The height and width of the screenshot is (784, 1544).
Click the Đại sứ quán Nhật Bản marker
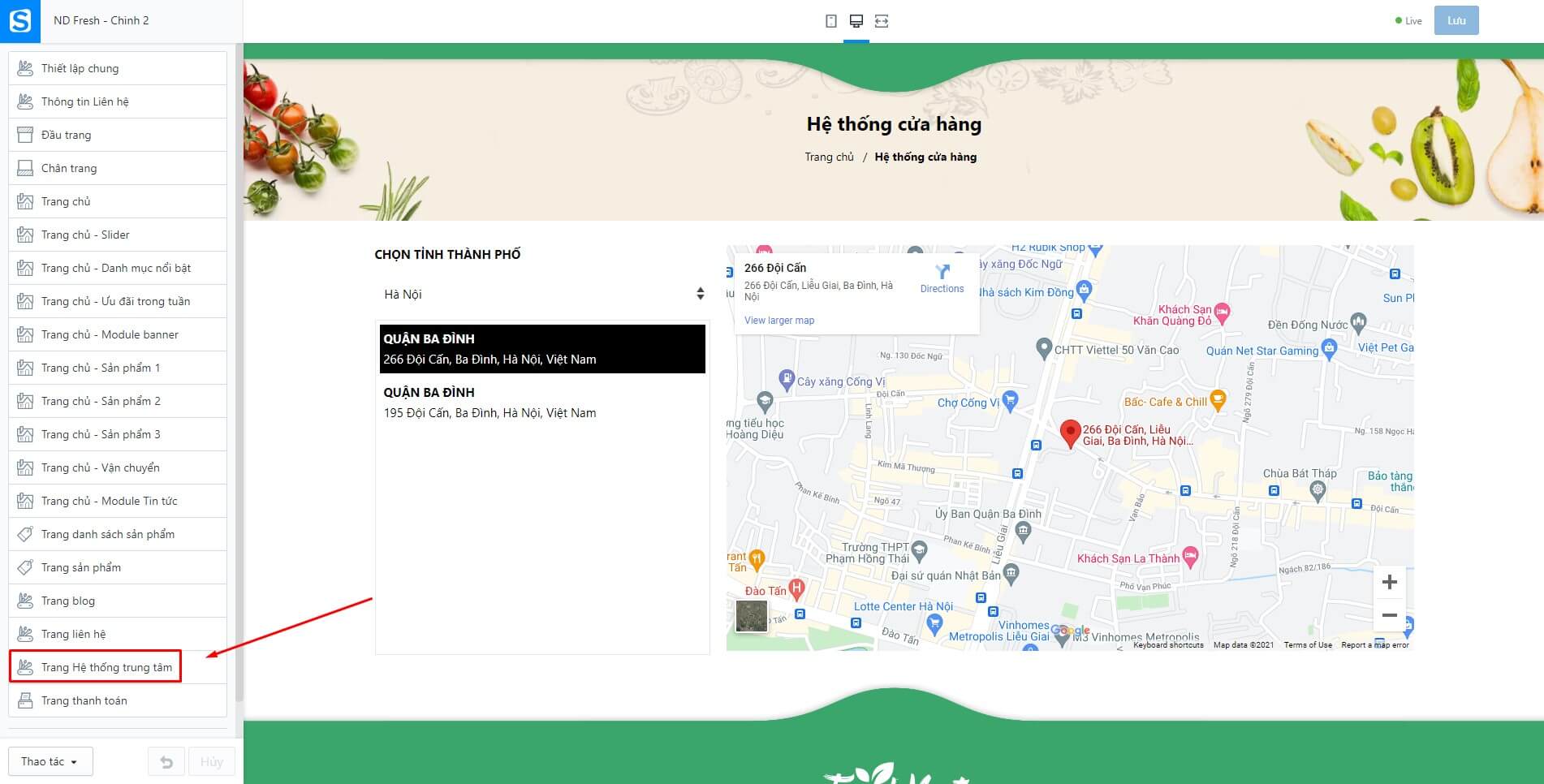click(x=1011, y=573)
